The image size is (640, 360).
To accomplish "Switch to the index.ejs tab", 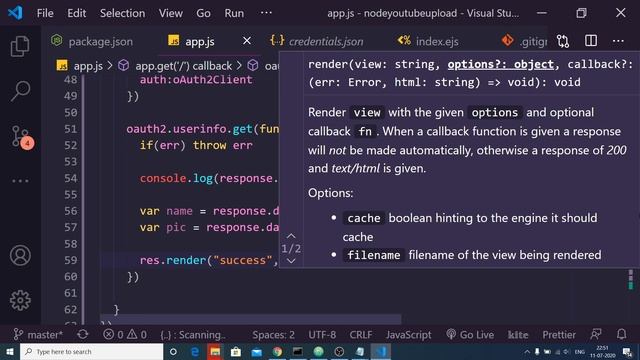I will 429,41.
